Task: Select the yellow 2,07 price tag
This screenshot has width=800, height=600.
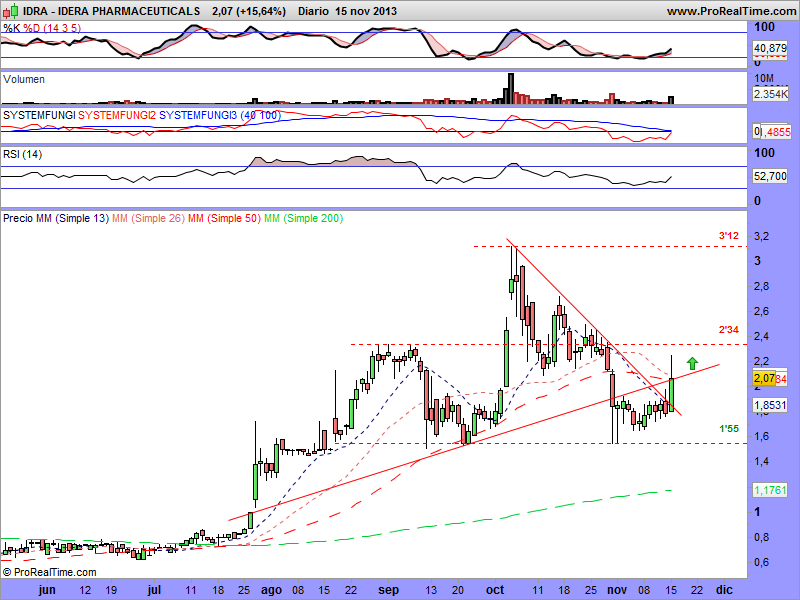Action: pyautogui.click(x=764, y=379)
